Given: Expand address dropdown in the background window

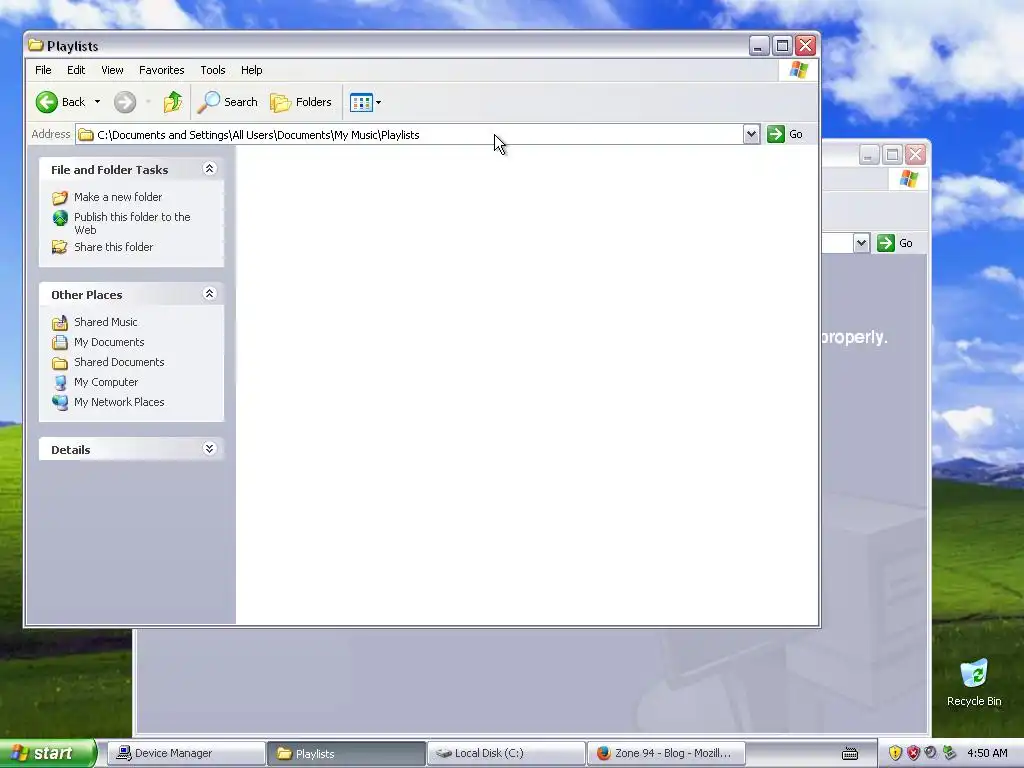Looking at the screenshot, I should tap(861, 243).
